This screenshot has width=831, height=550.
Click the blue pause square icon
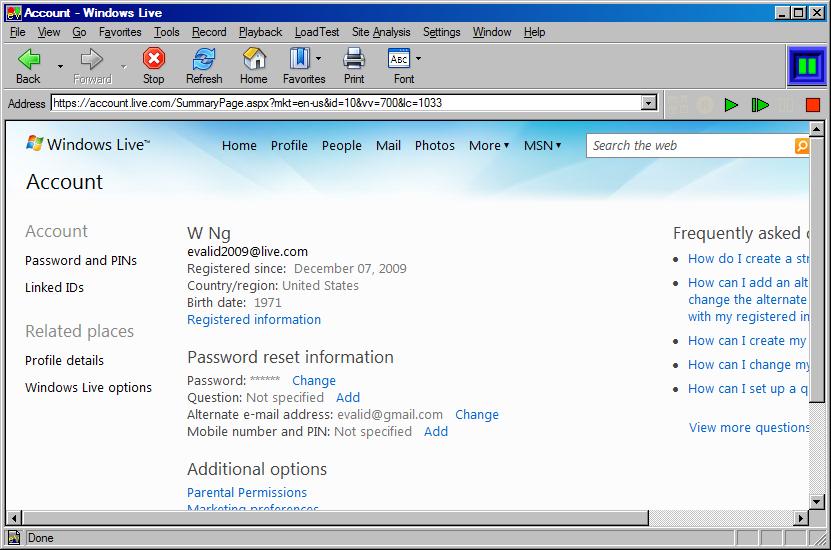click(806, 66)
